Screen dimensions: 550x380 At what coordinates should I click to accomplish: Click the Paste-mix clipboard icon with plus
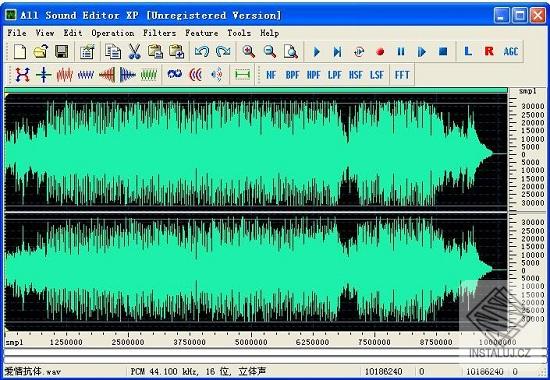coord(176,52)
